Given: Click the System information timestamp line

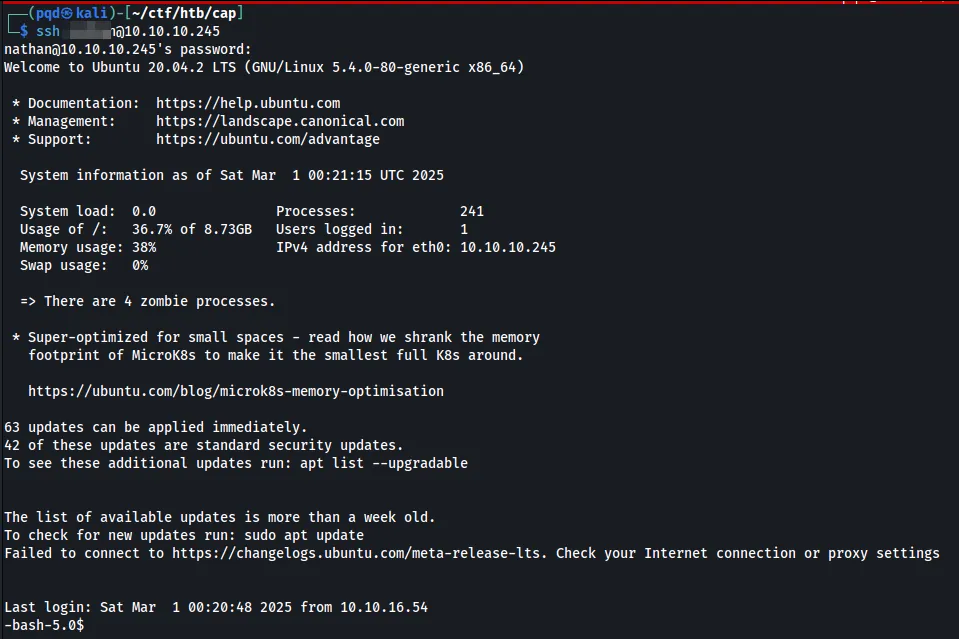Looking at the screenshot, I should point(232,175).
